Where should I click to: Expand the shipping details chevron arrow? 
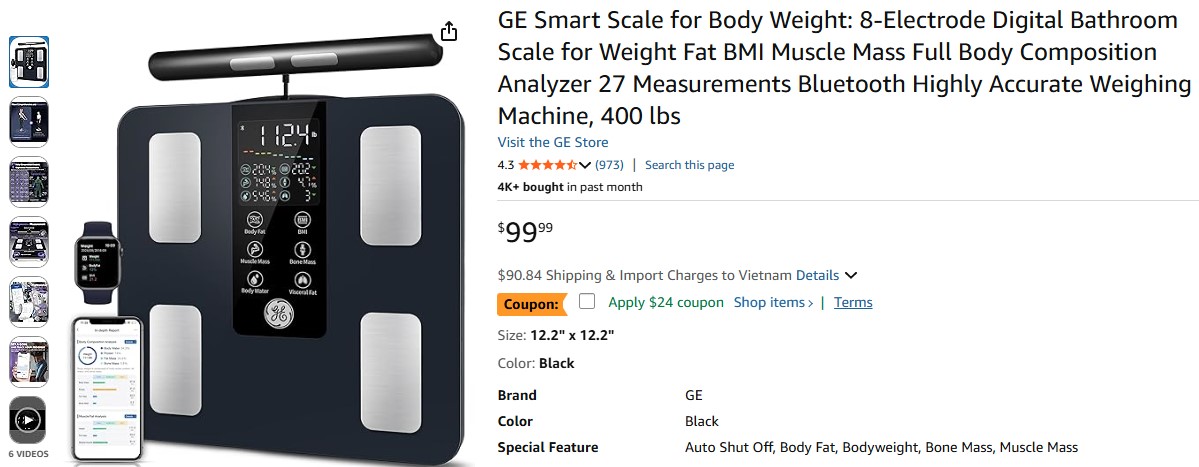point(851,275)
